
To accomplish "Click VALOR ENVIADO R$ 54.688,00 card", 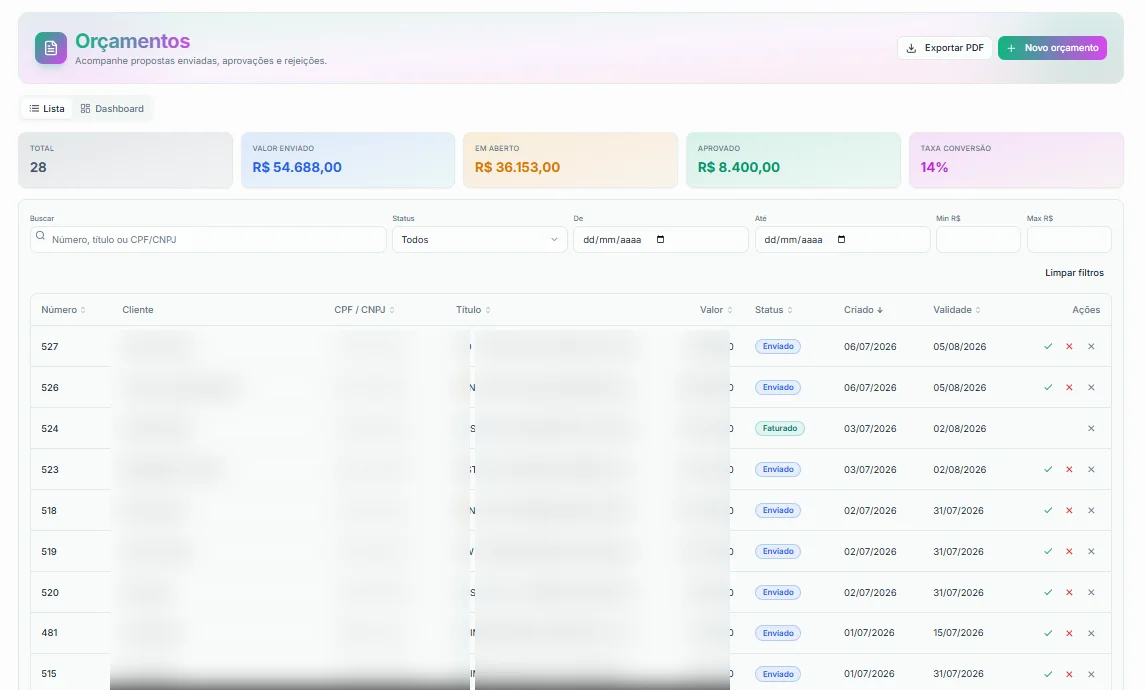I will tap(348, 160).
